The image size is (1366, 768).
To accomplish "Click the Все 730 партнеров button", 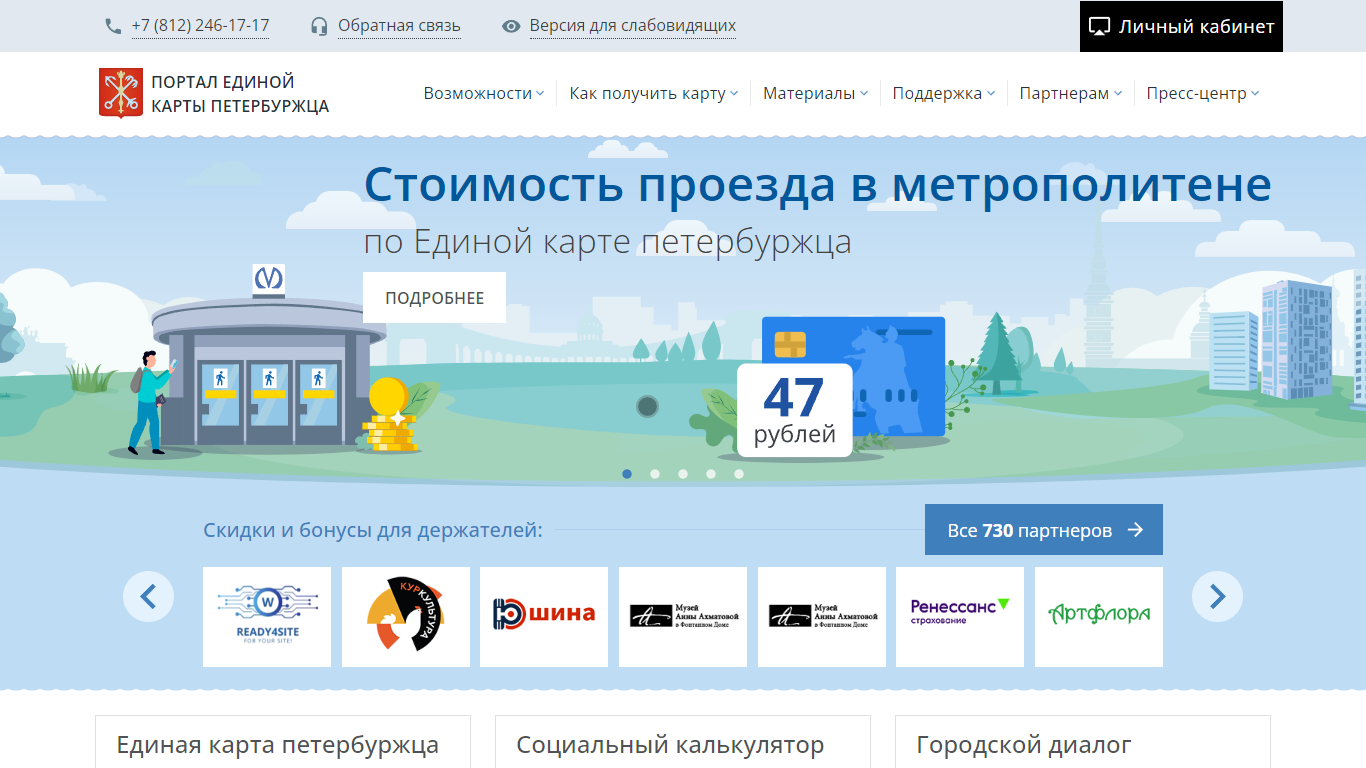I will click(x=1043, y=530).
